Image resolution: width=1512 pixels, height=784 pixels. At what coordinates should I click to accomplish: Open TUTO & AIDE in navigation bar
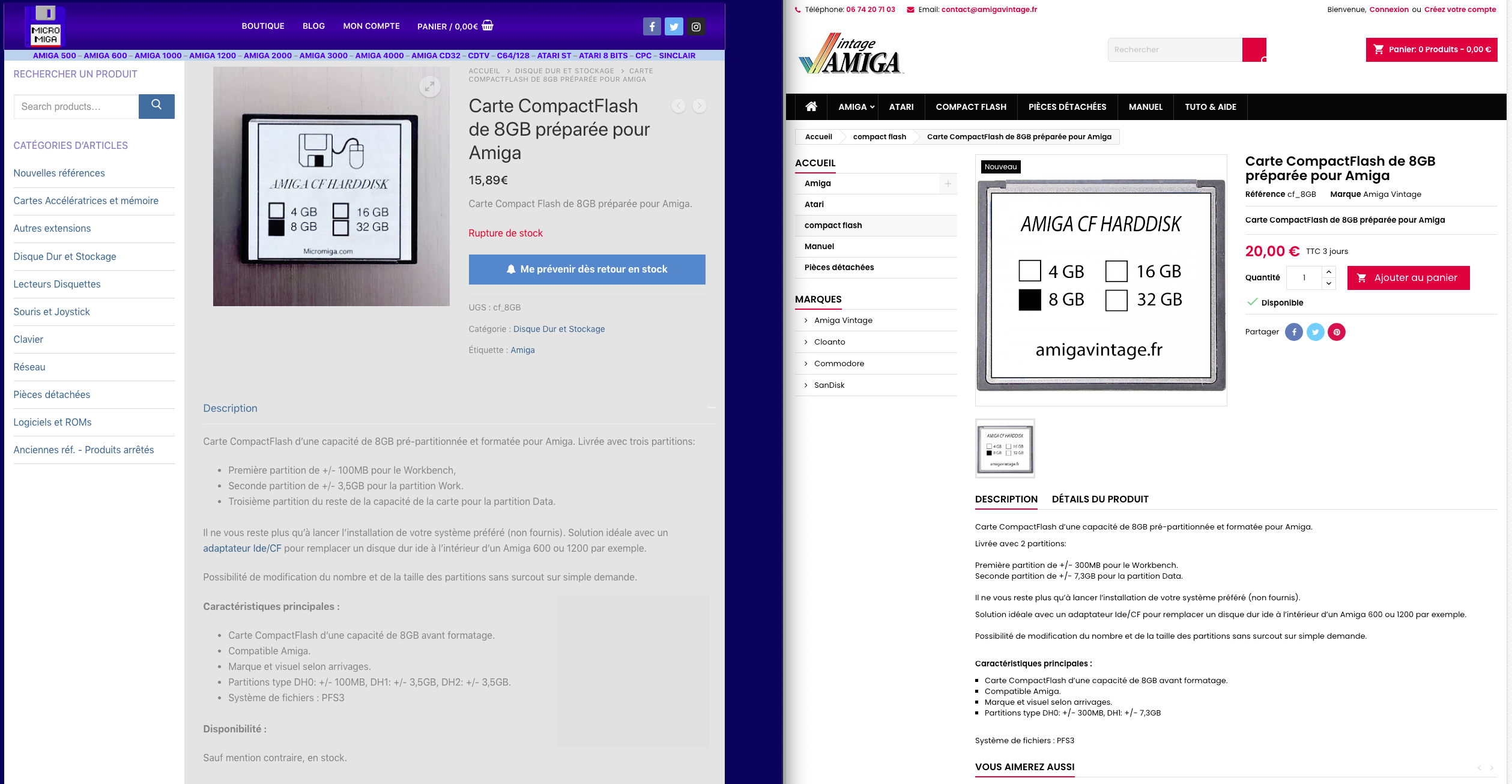[x=1211, y=107]
